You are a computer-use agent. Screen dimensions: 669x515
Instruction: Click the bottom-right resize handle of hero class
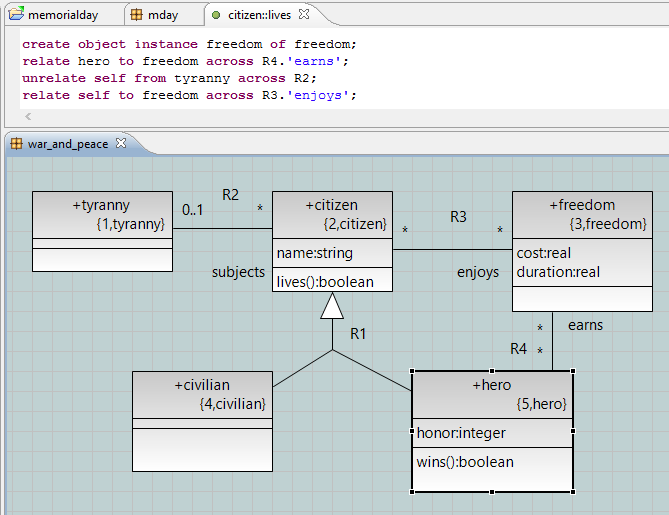(x=572, y=491)
